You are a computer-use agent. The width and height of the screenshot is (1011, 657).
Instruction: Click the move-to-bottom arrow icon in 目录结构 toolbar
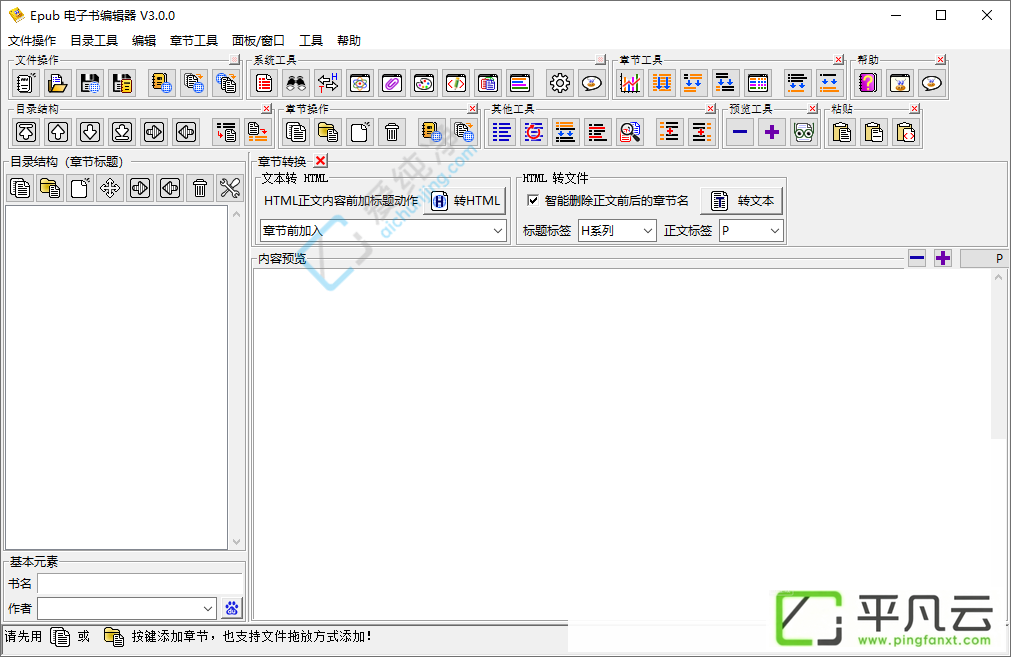(x=123, y=132)
